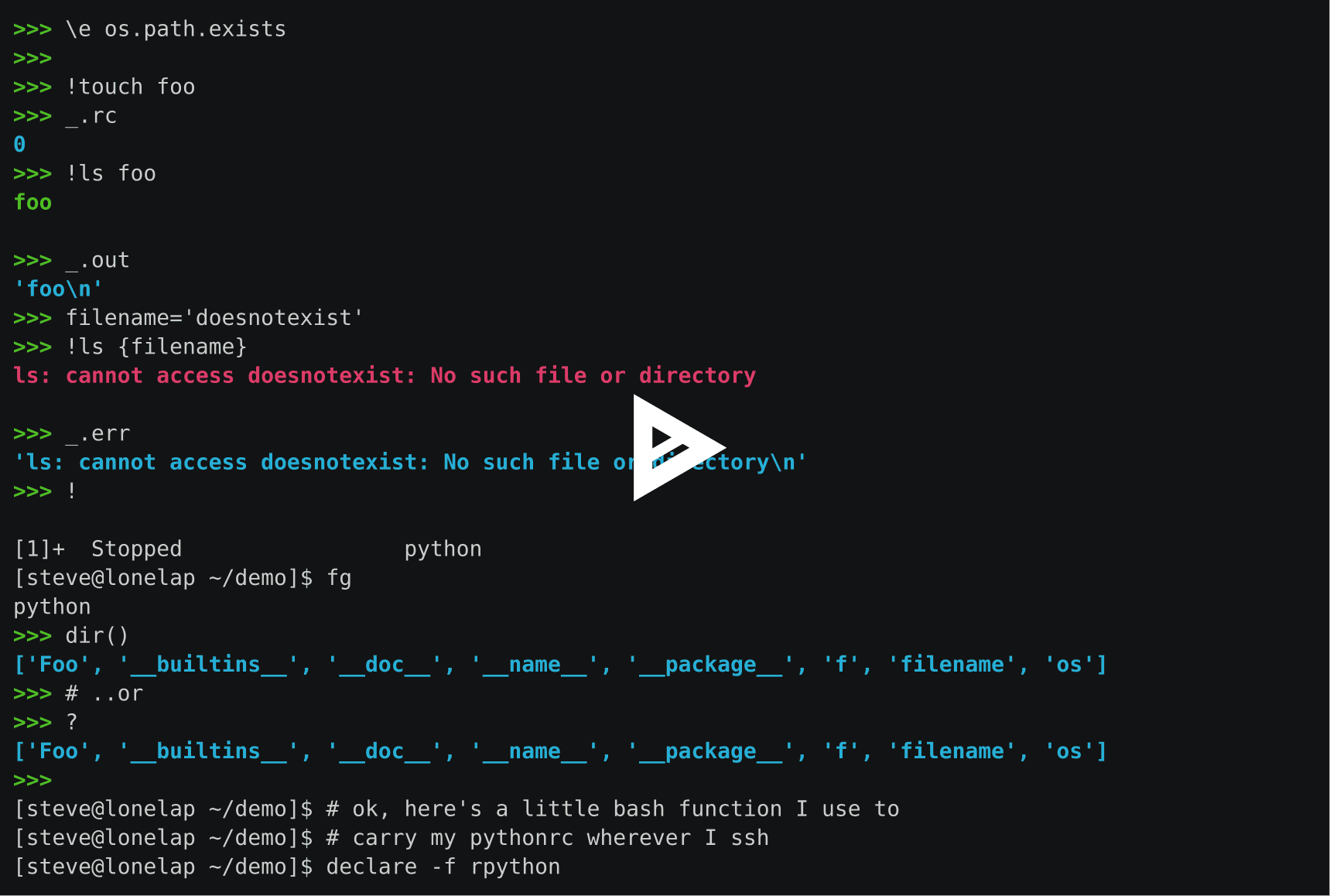1330x896 pixels.
Task: Click the cyan '0' return code output
Action: tap(19, 145)
